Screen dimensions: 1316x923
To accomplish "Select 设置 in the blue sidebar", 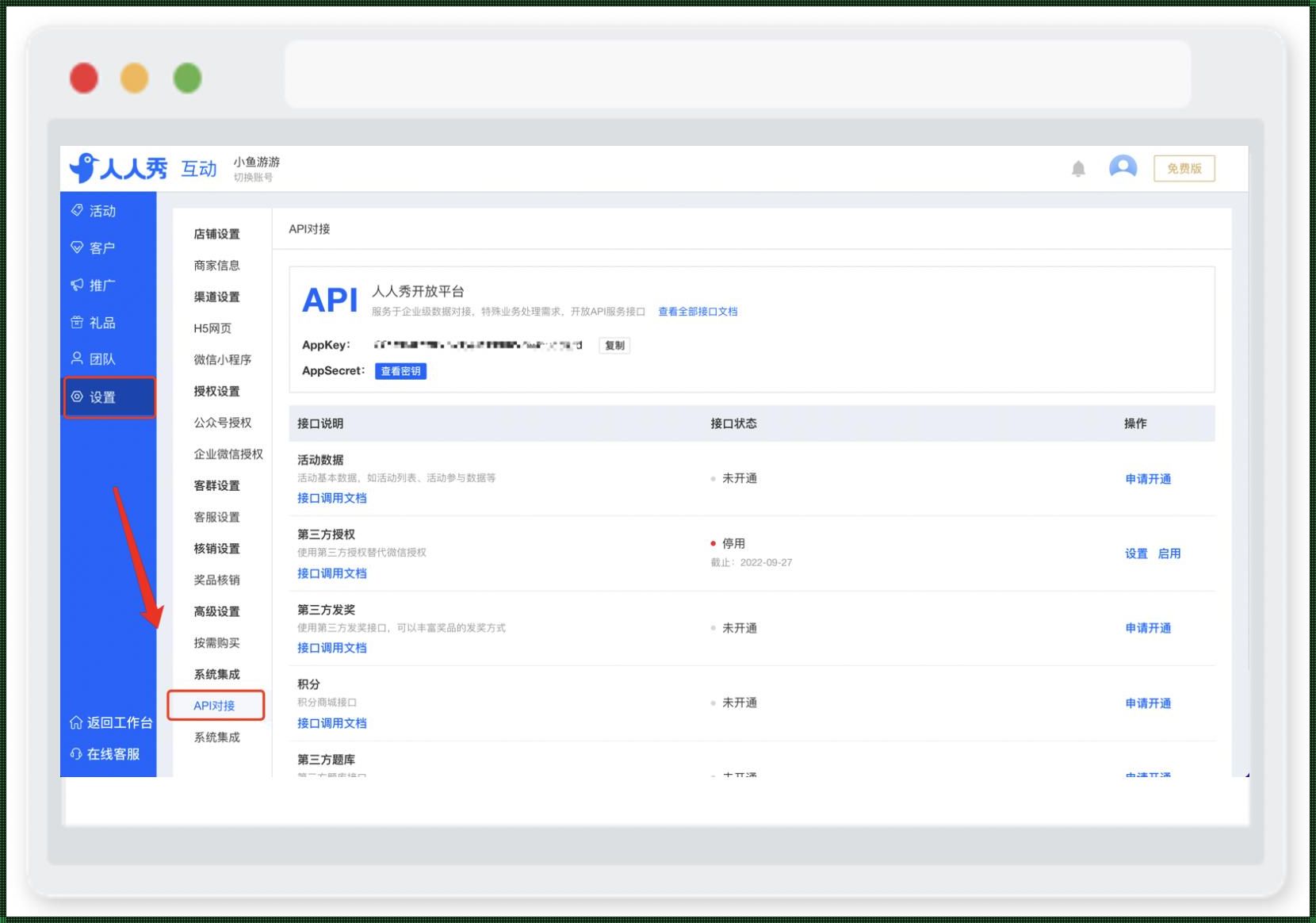I will [109, 396].
